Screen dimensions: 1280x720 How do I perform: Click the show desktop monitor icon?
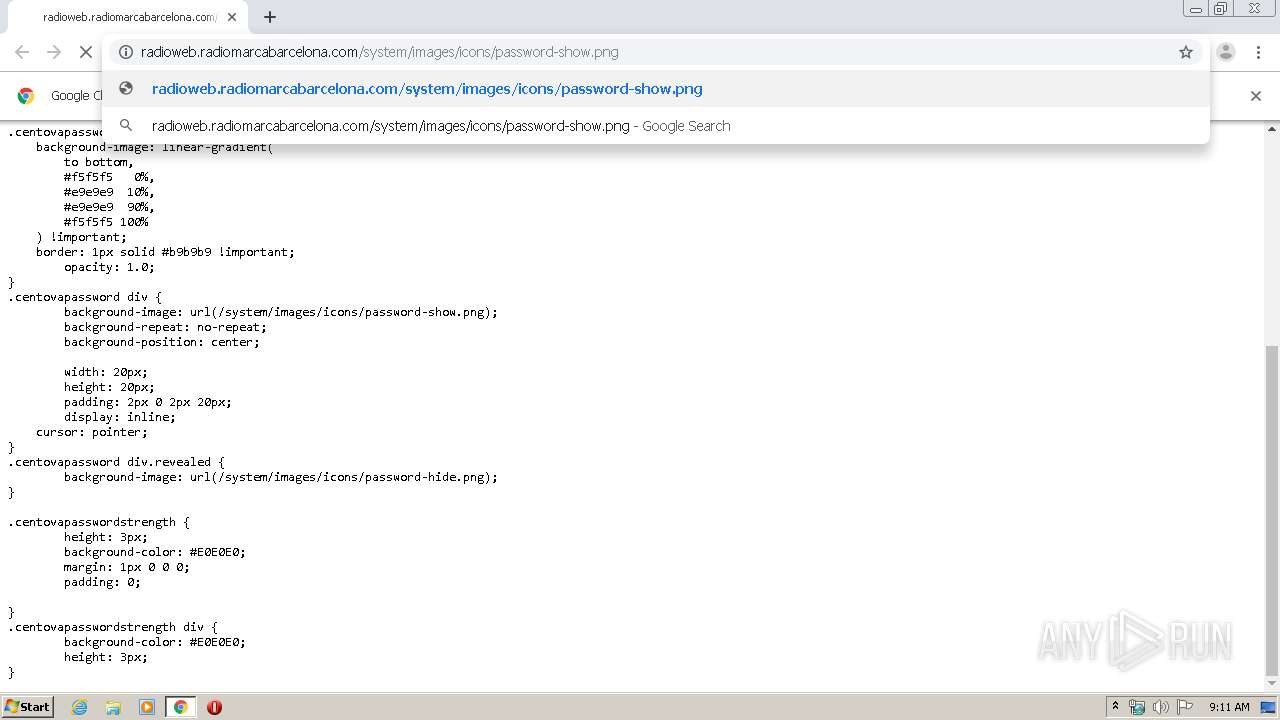point(1268,707)
